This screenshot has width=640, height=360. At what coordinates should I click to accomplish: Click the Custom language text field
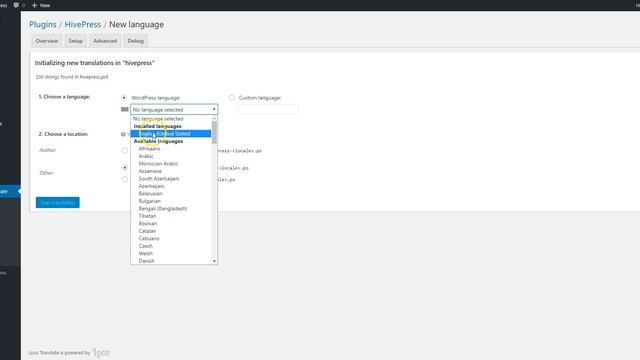pyautogui.click(x=268, y=109)
